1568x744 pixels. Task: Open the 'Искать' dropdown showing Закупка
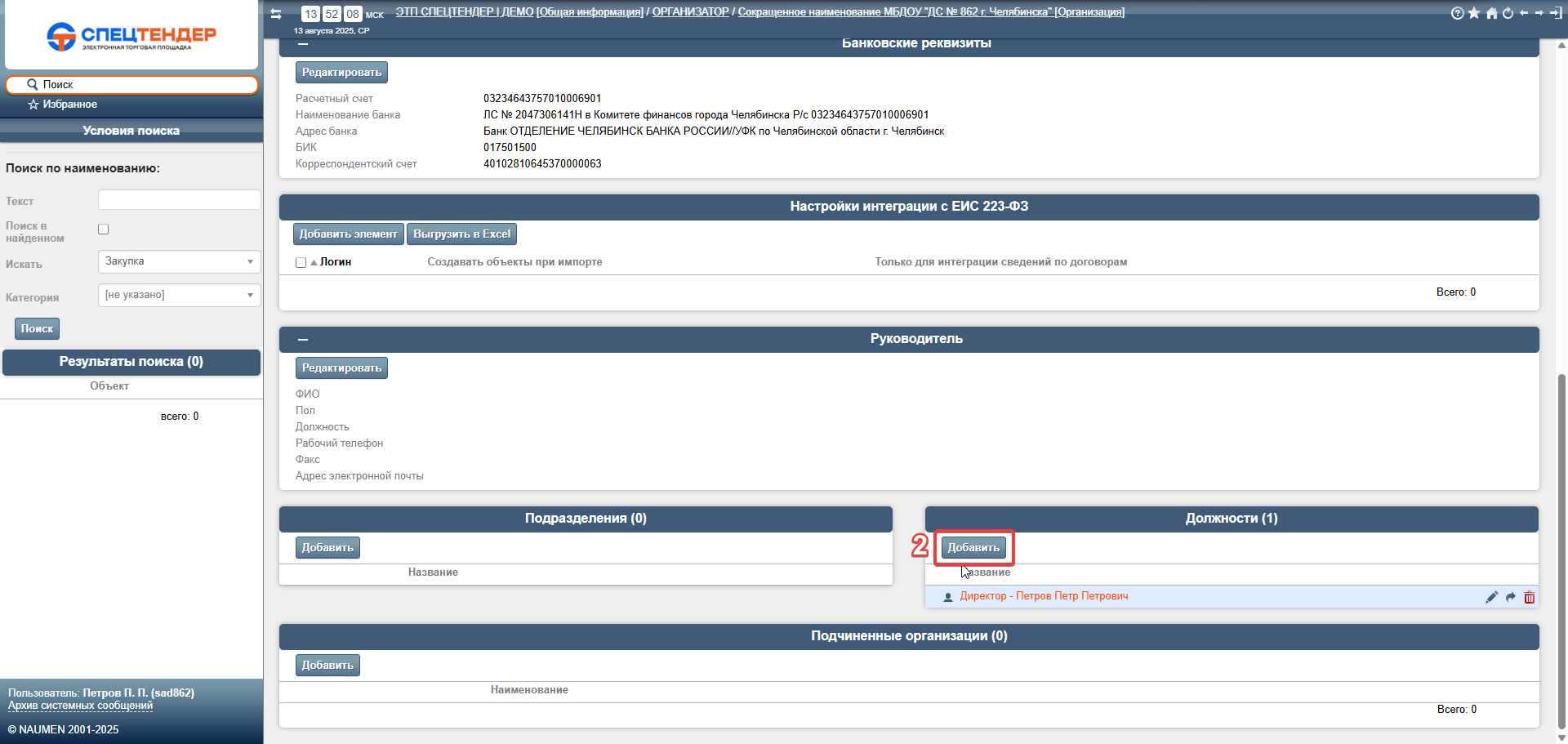point(179,261)
